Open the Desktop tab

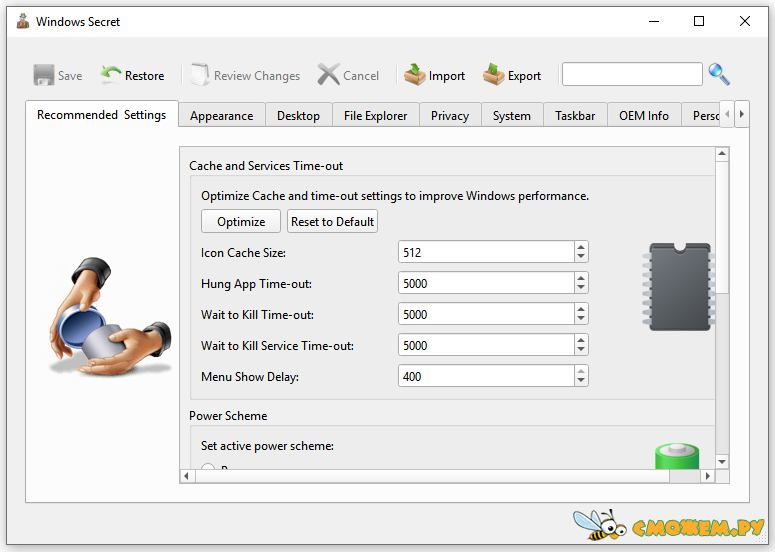pyautogui.click(x=298, y=116)
